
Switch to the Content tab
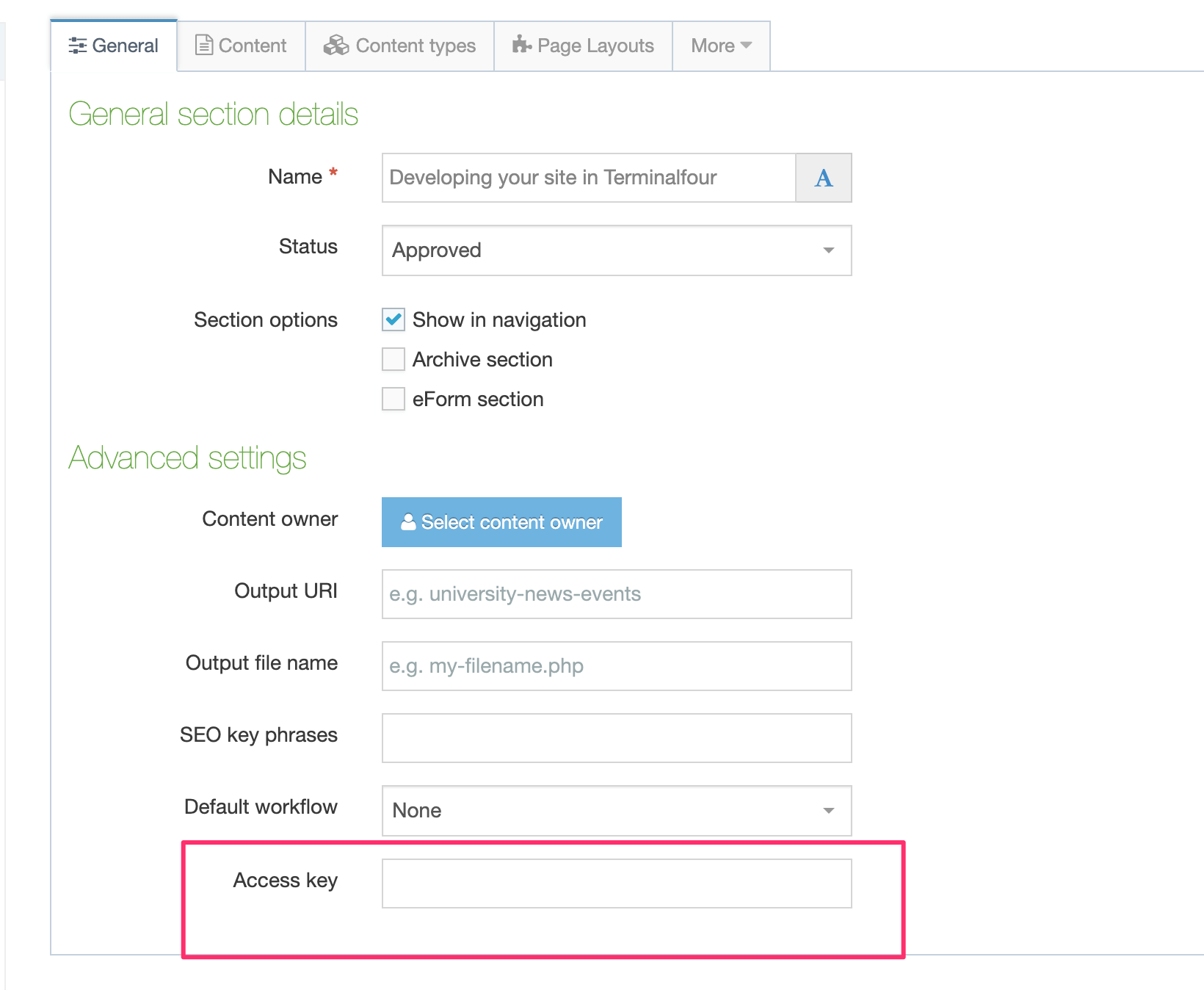point(242,46)
